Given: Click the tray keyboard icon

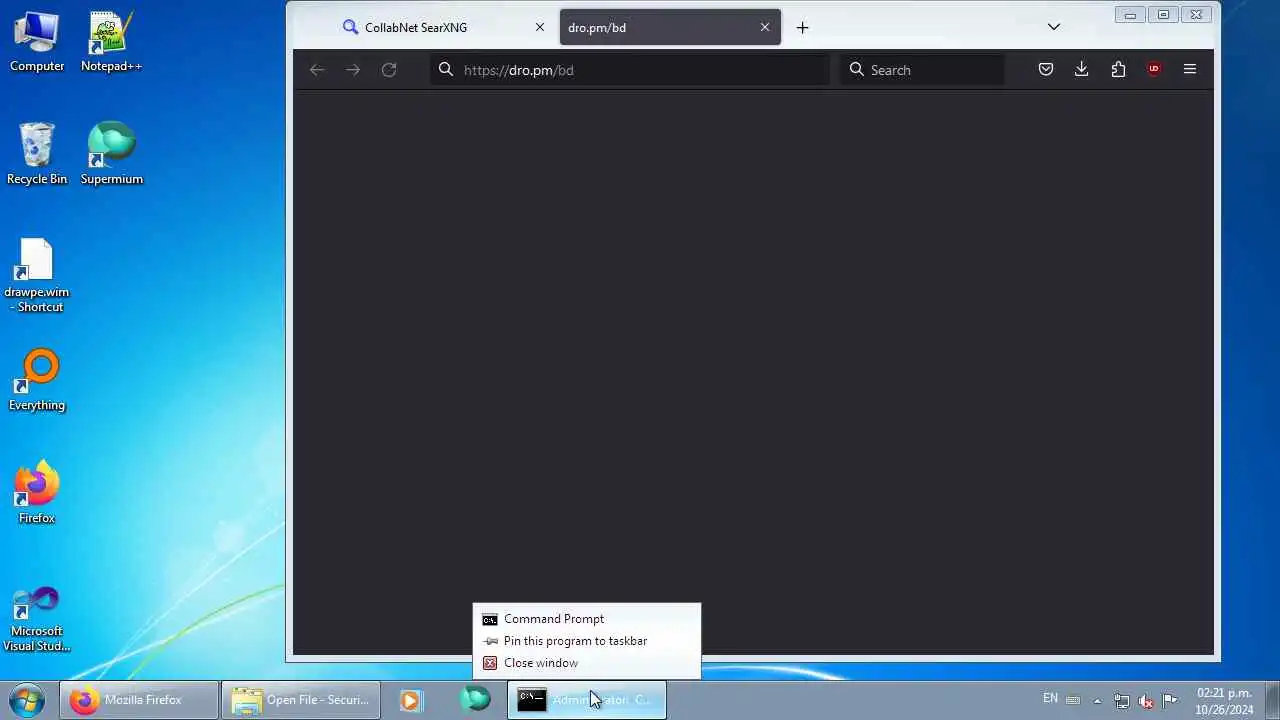Looking at the screenshot, I should (x=1073, y=700).
